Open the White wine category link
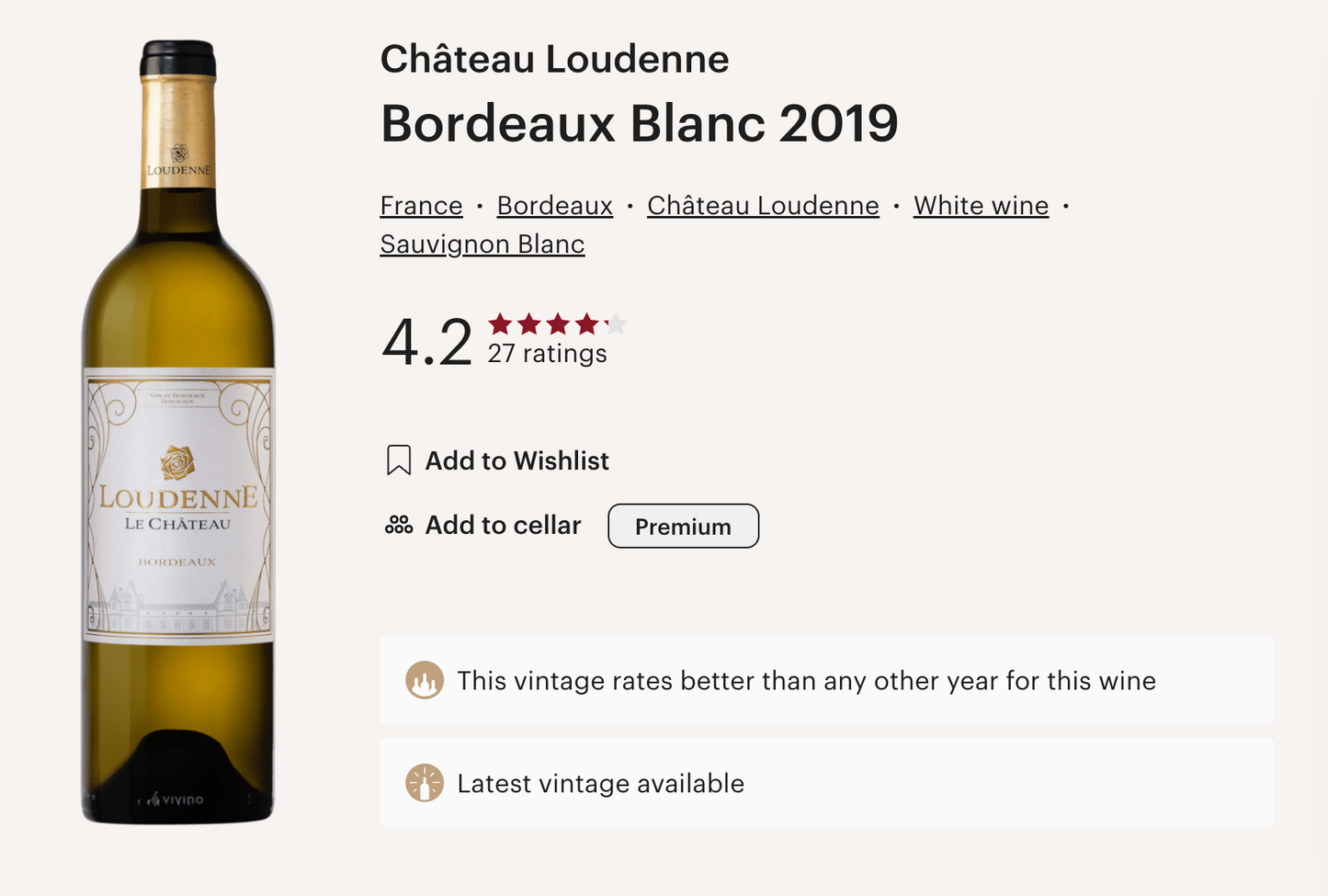The image size is (1328, 896). pos(981,206)
